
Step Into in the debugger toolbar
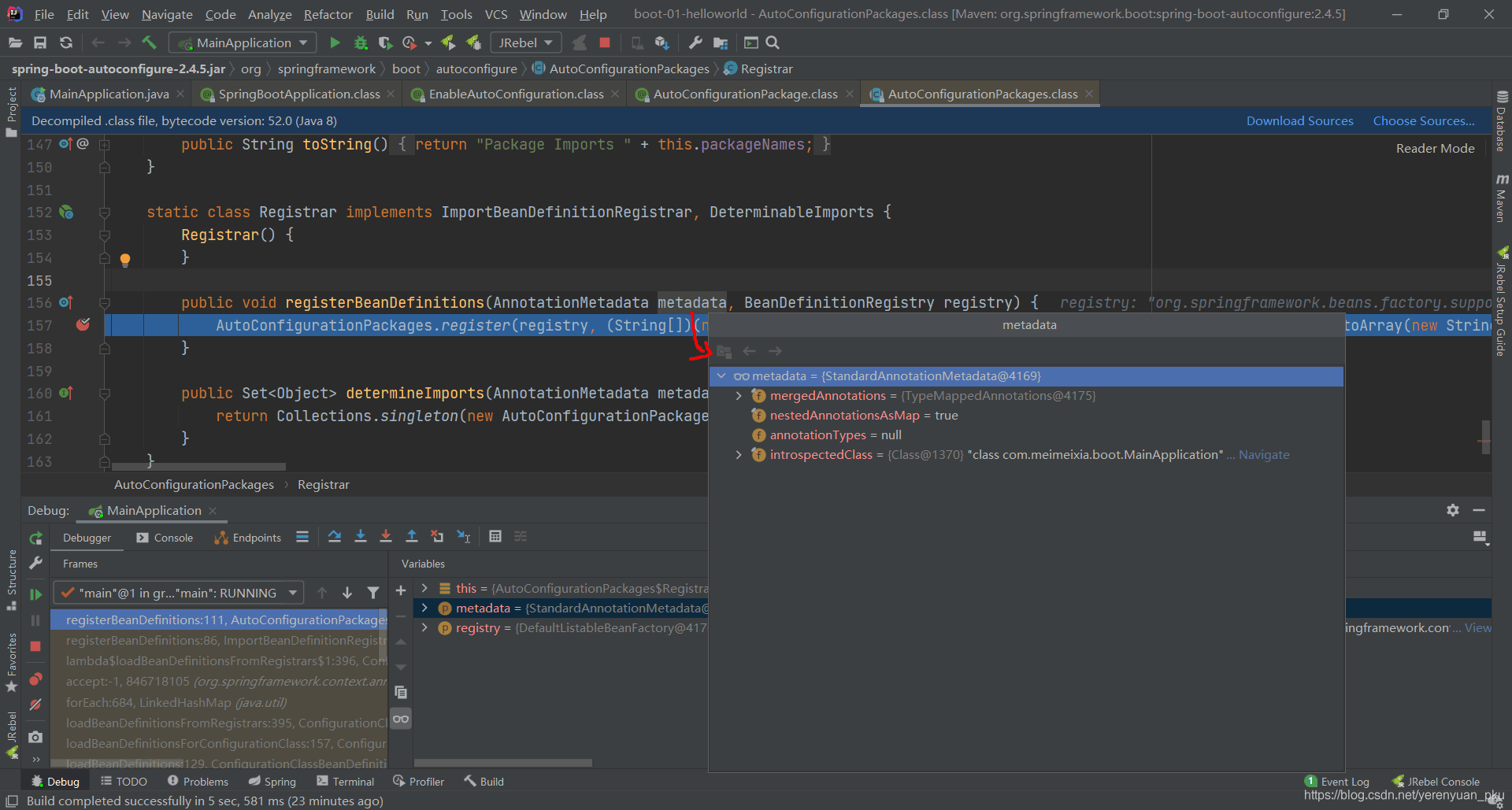tap(360, 536)
